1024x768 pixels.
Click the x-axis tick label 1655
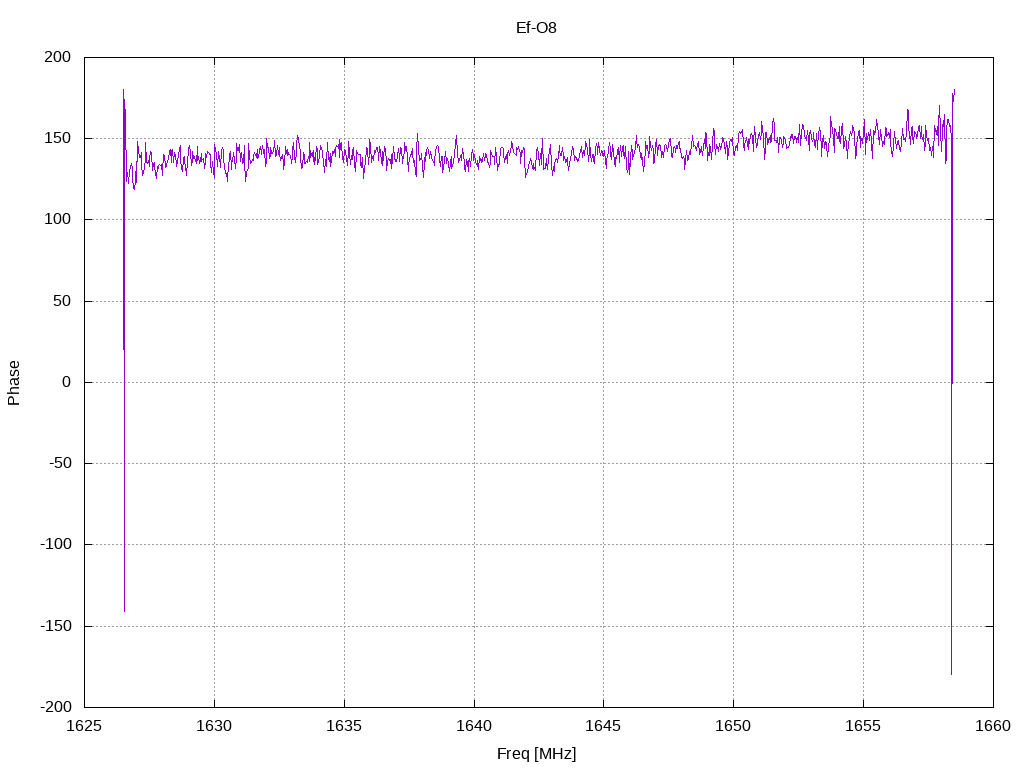coord(863,726)
